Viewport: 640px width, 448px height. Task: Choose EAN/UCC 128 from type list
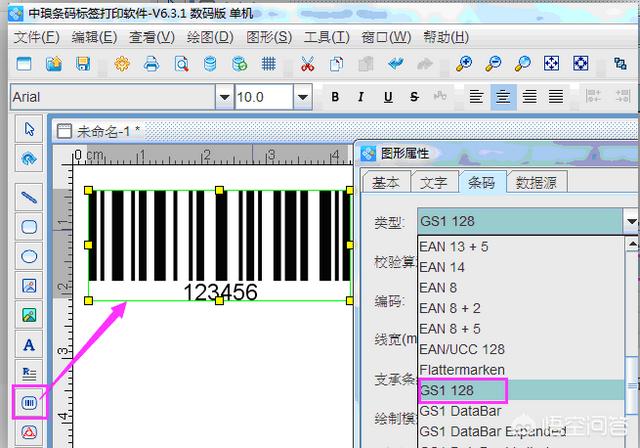point(521,349)
